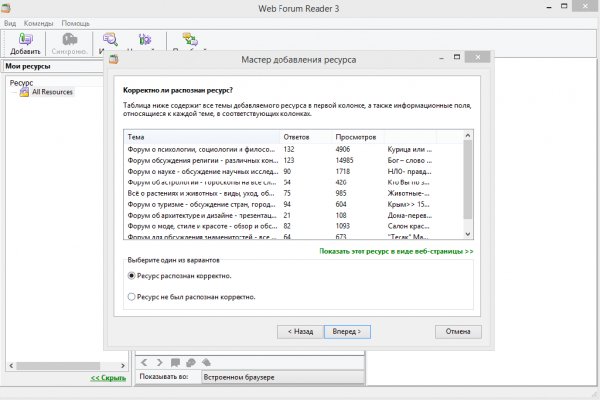
Task: Click the Ресурс tree column header
Action: [21, 82]
